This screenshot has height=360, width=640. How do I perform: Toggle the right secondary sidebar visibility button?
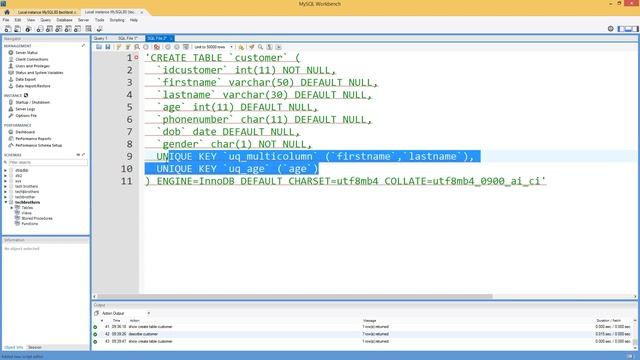pyautogui.click(x=635, y=29)
